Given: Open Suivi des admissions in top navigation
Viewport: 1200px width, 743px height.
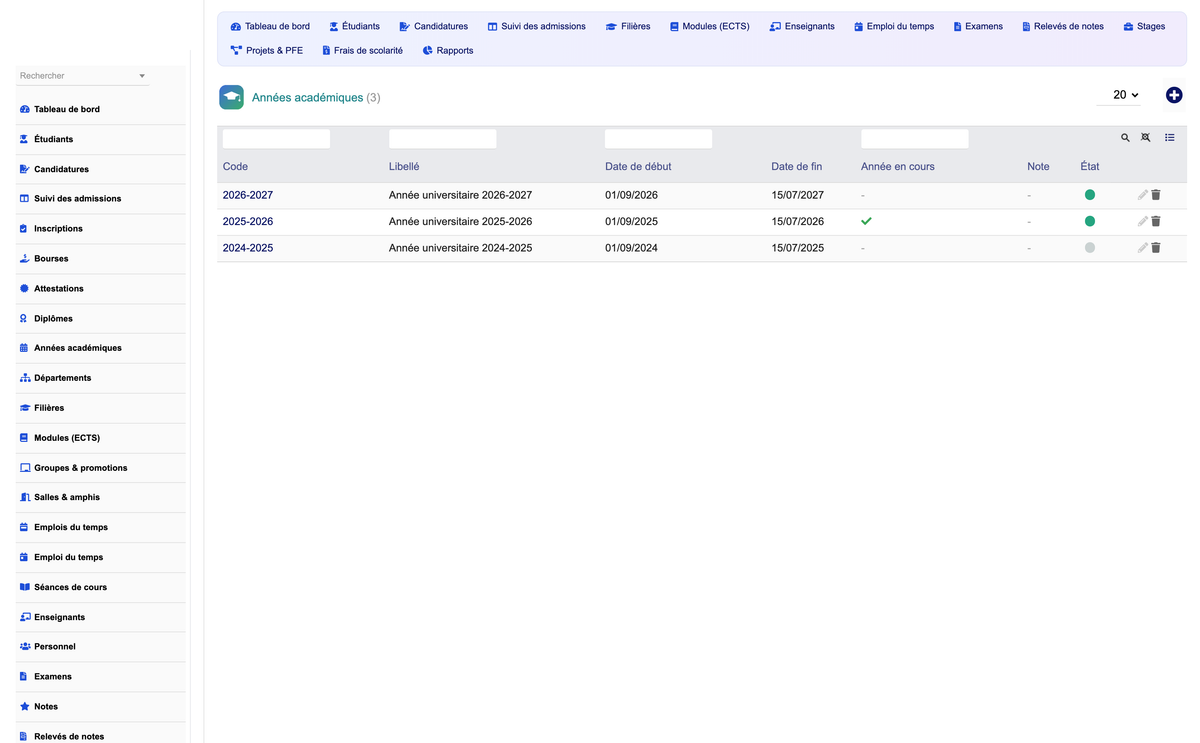Looking at the screenshot, I should click(537, 26).
